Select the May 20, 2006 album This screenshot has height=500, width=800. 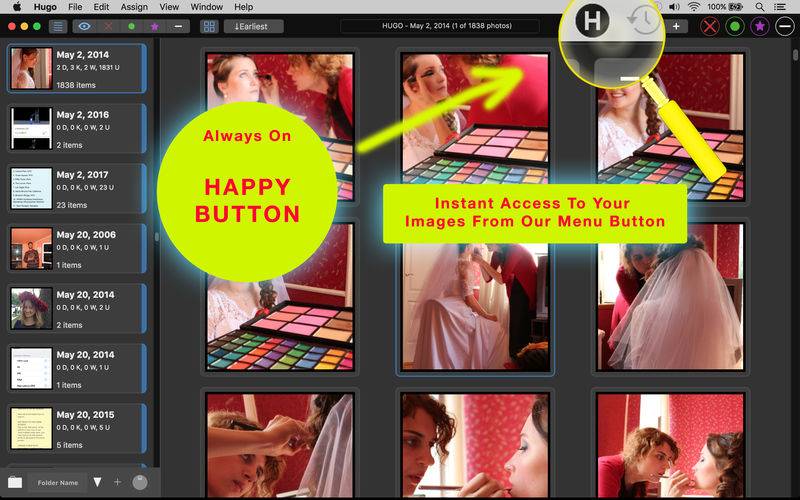[x=77, y=248]
